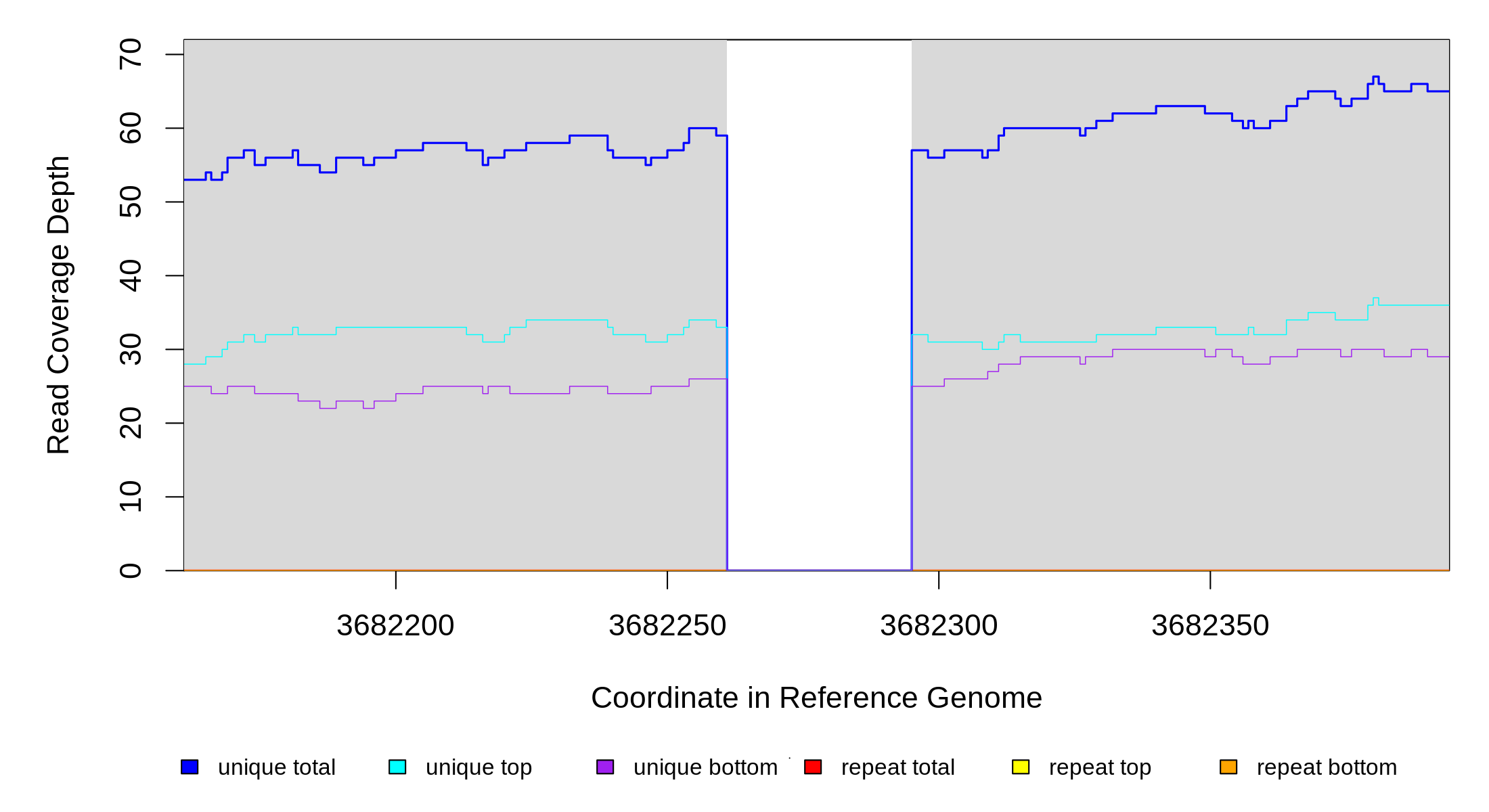Click the white zero-coverage gap region
This screenshot has width=1489, height=812.
click(x=819, y=304)
